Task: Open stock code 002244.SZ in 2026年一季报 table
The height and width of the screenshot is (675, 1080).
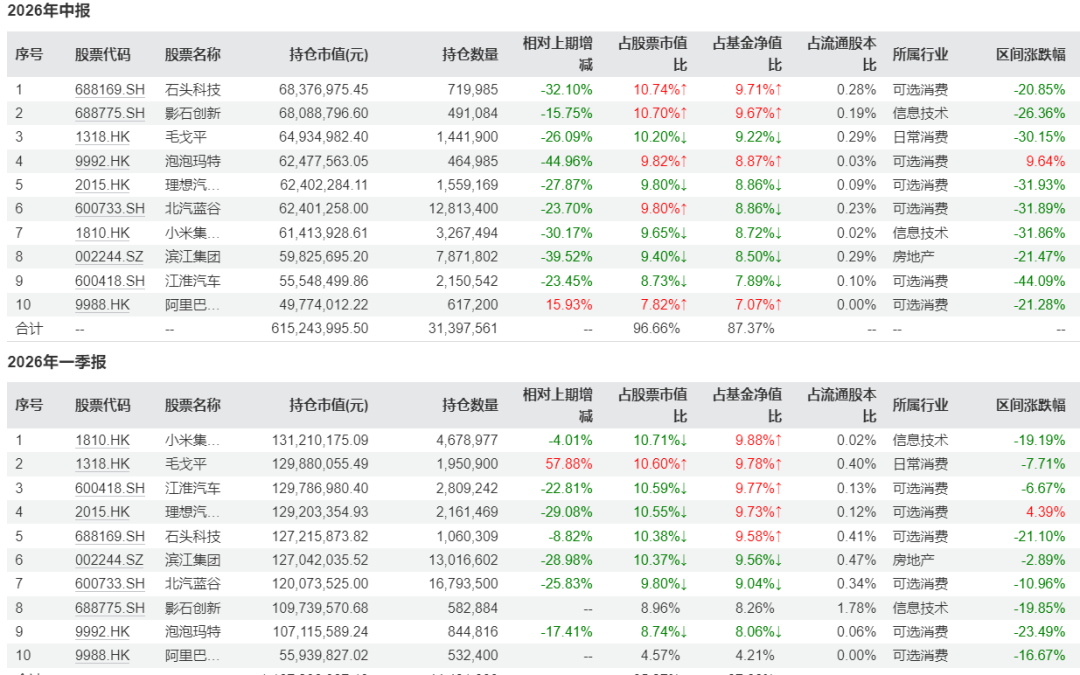Action: coord(109,560)
